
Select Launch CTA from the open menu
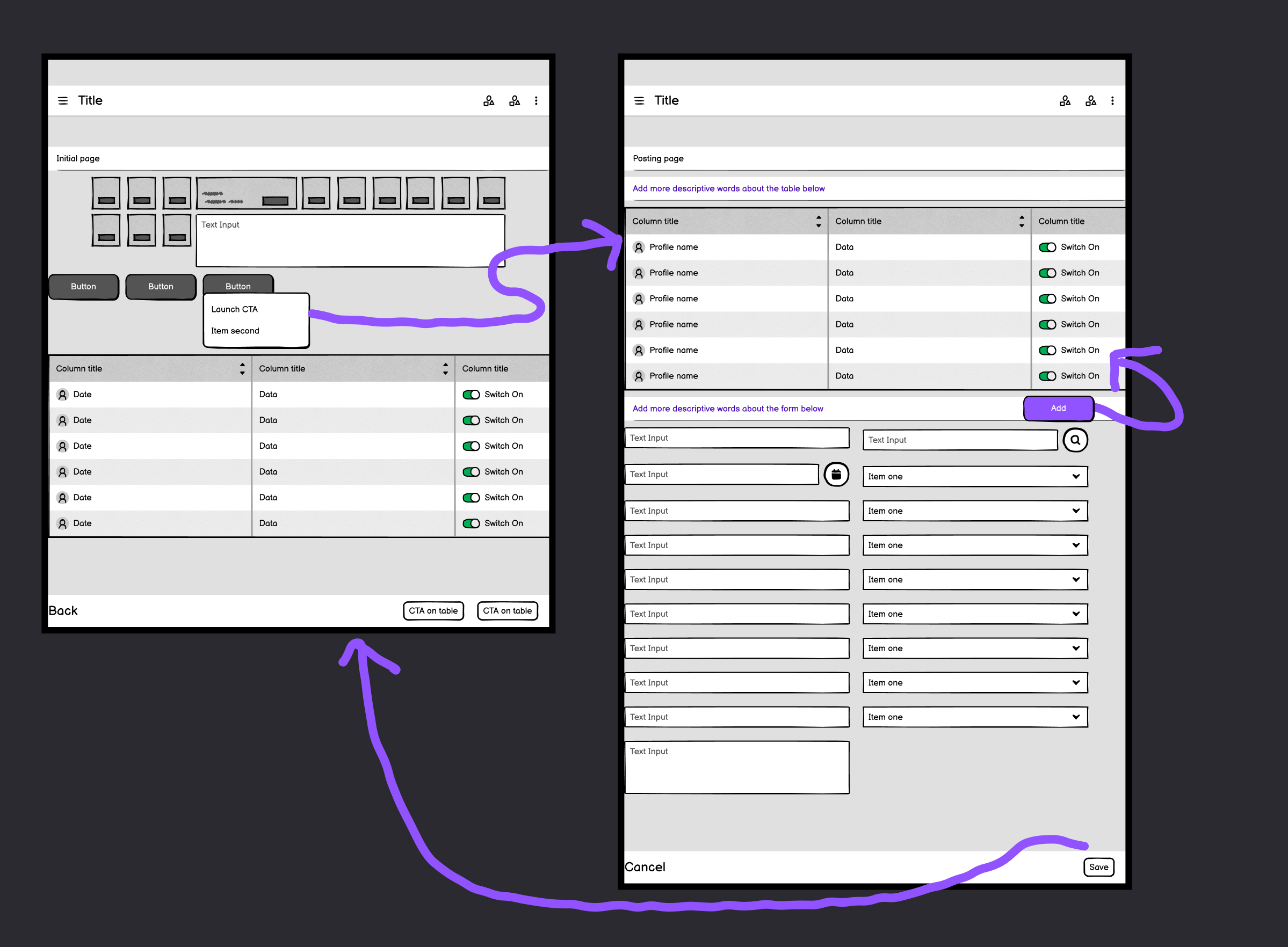pyautogui.click(x=234, y=309)
